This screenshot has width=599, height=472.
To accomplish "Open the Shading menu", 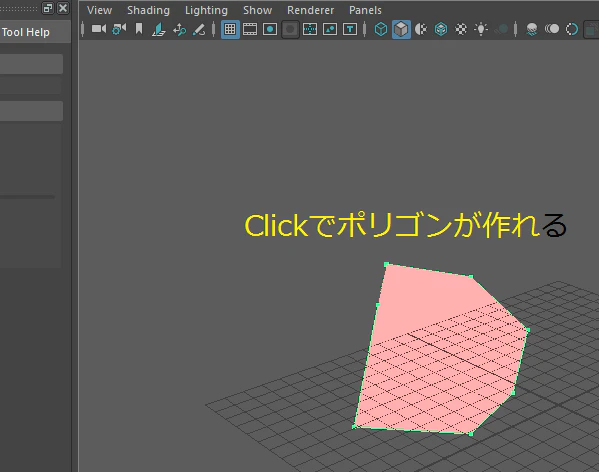I will coord(148,10).
